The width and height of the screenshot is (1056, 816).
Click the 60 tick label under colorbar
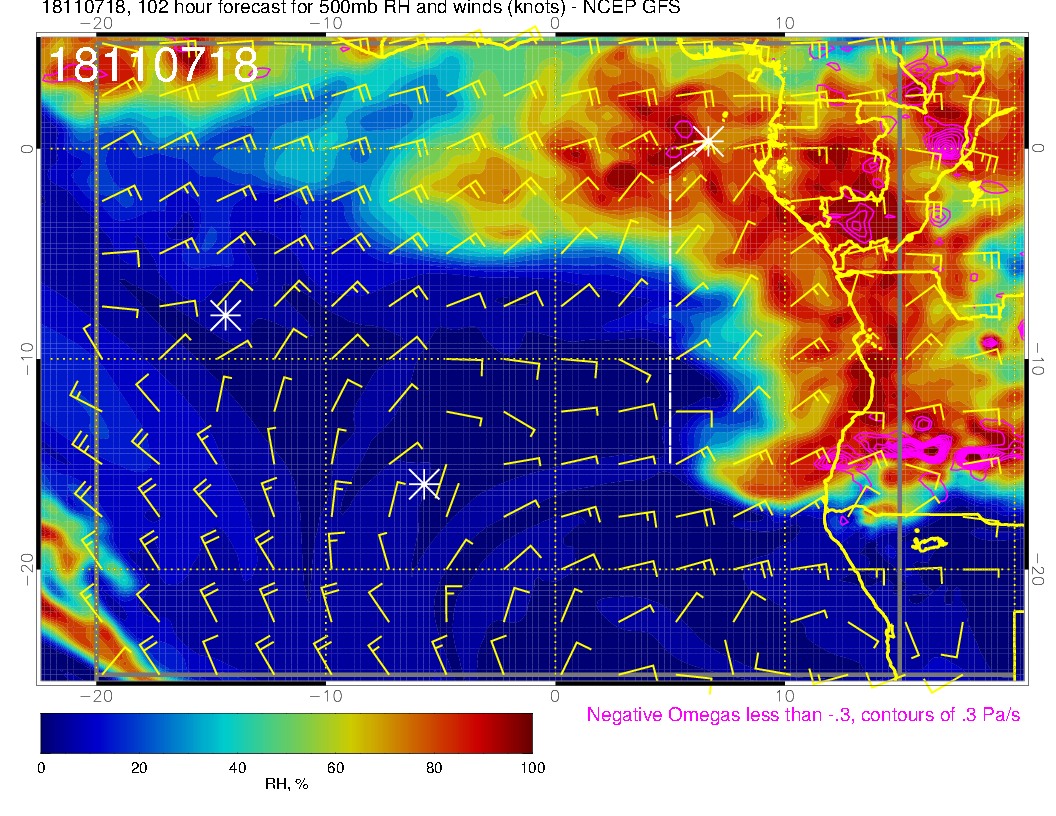[x=335, y=768]
